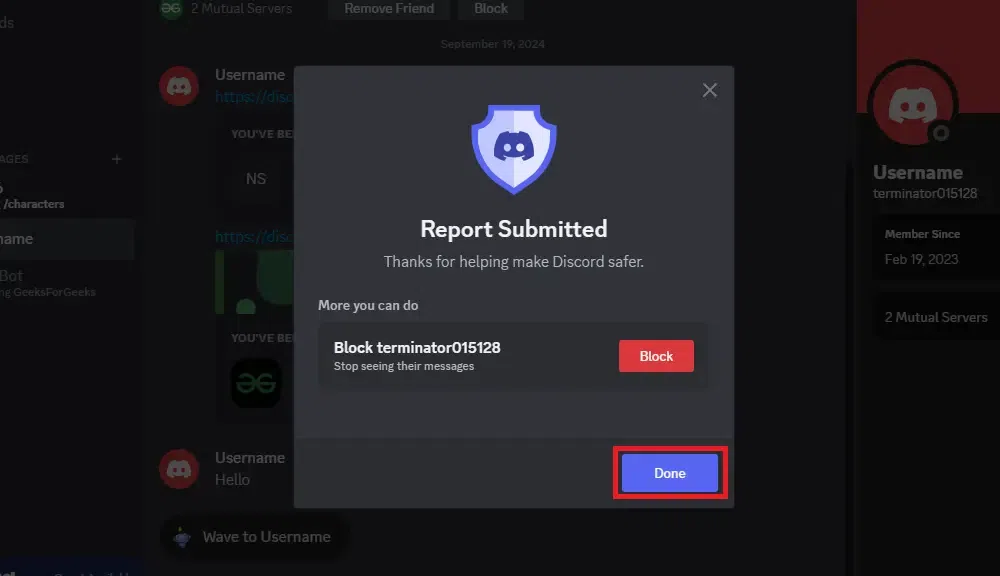Image resolution: width=1000 pixels, height=576 pixels.
Task: Click the Discord shield icon in dialog
Action: pos(513,149)
